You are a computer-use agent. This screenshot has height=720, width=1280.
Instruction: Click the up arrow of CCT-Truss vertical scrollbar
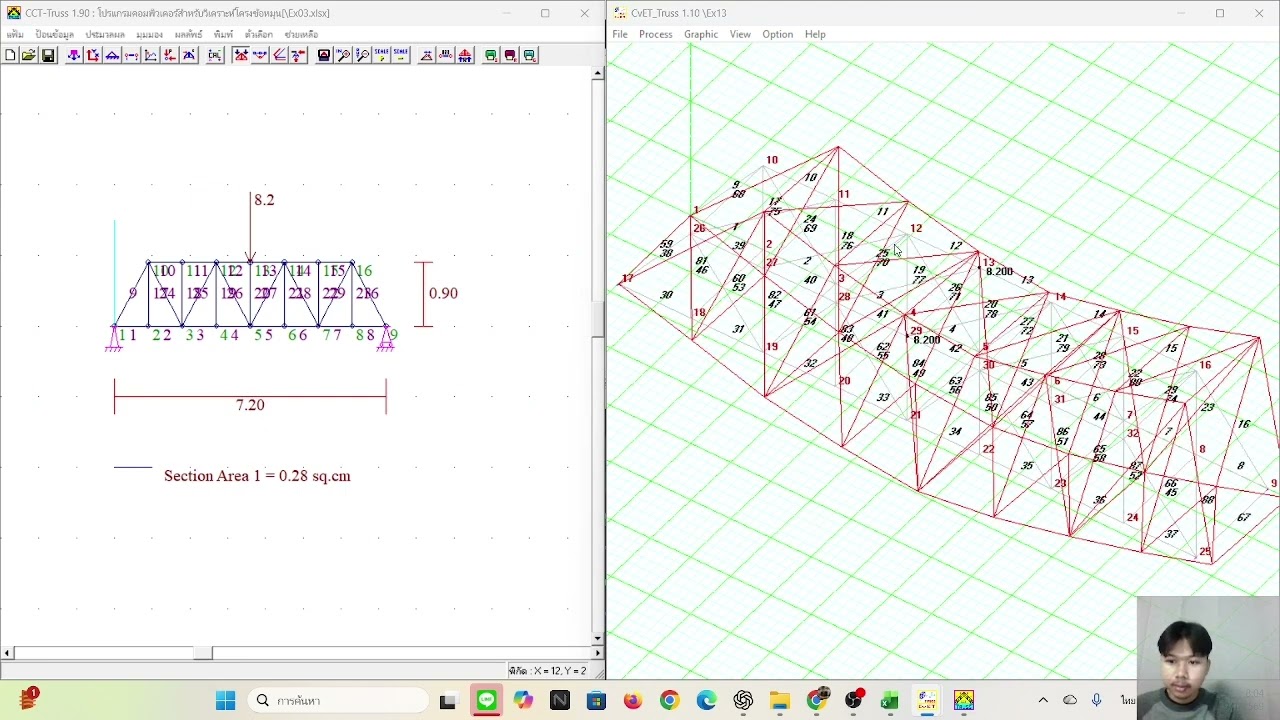tap(598, 73)
